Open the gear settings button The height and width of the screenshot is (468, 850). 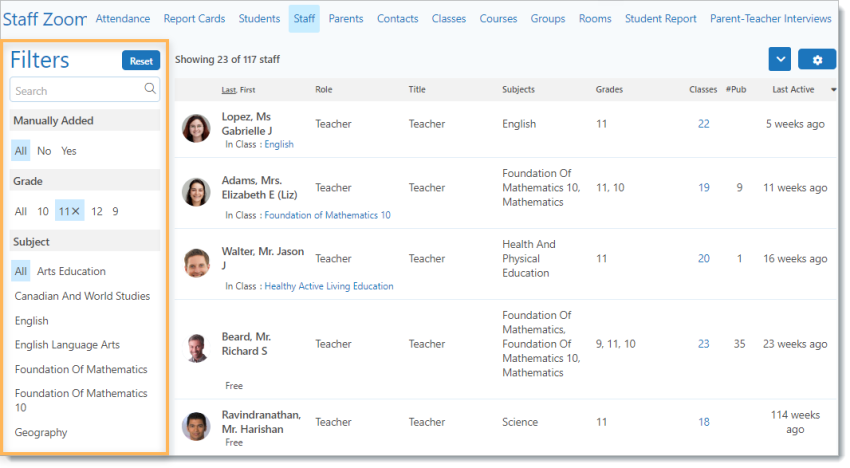817,60
